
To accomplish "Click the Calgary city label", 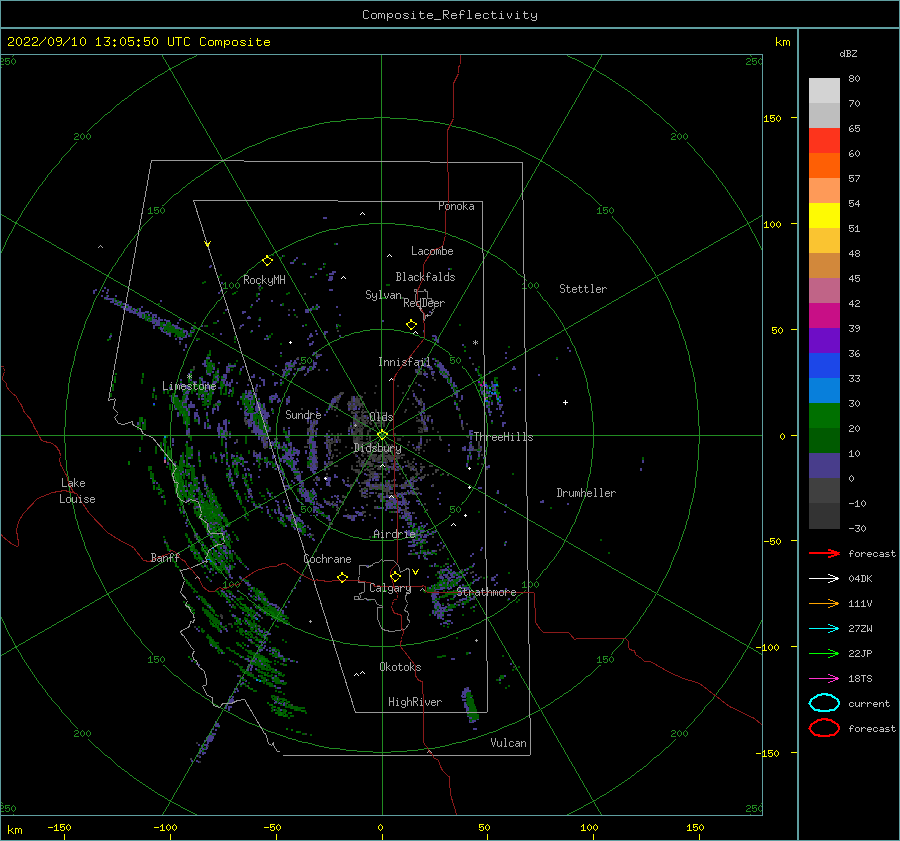I will [390, 588].
